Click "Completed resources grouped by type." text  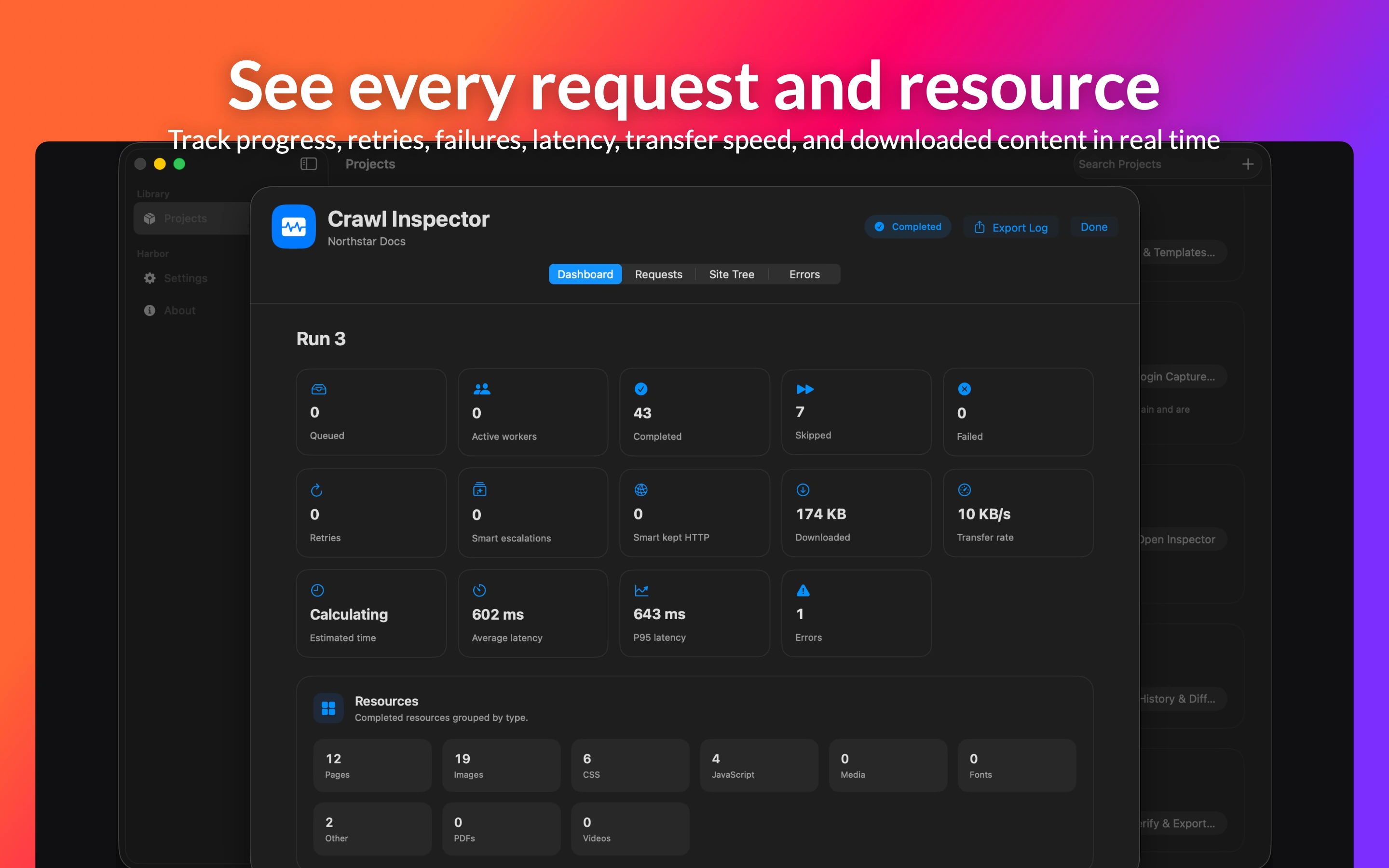441,718
